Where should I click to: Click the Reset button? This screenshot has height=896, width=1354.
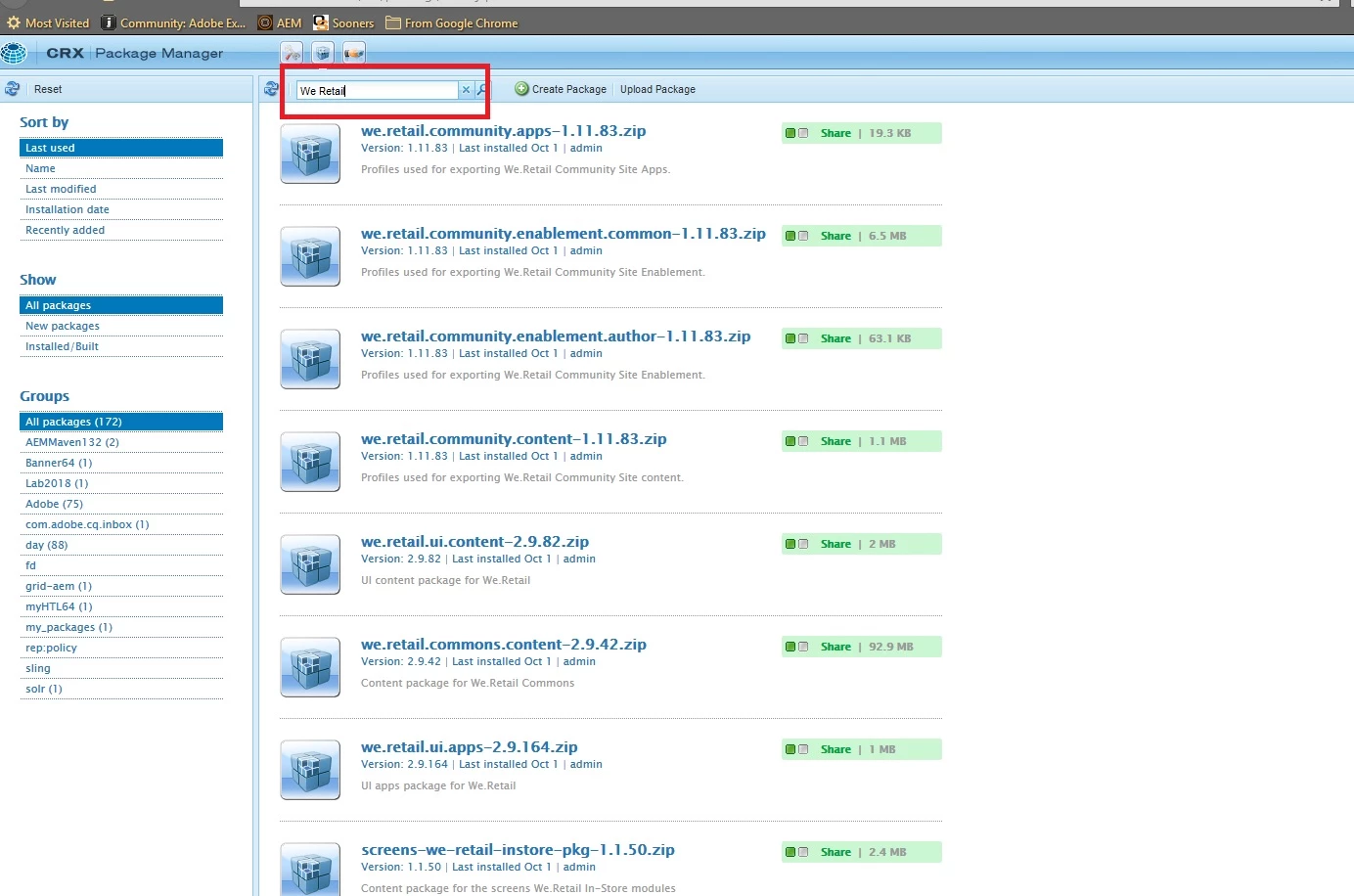pyautogui.click(x=48, y=89)
